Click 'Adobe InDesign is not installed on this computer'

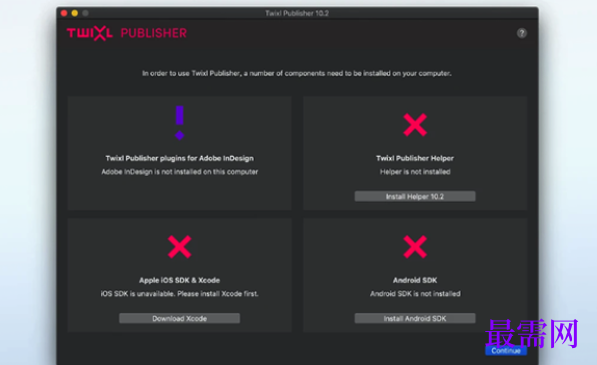click(x=180, y=172)
